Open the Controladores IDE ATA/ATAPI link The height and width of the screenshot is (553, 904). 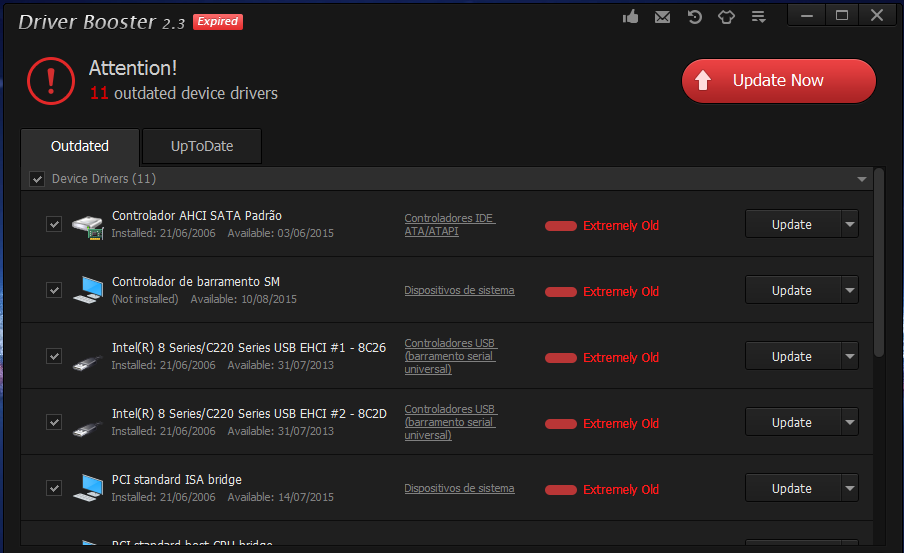450,224
